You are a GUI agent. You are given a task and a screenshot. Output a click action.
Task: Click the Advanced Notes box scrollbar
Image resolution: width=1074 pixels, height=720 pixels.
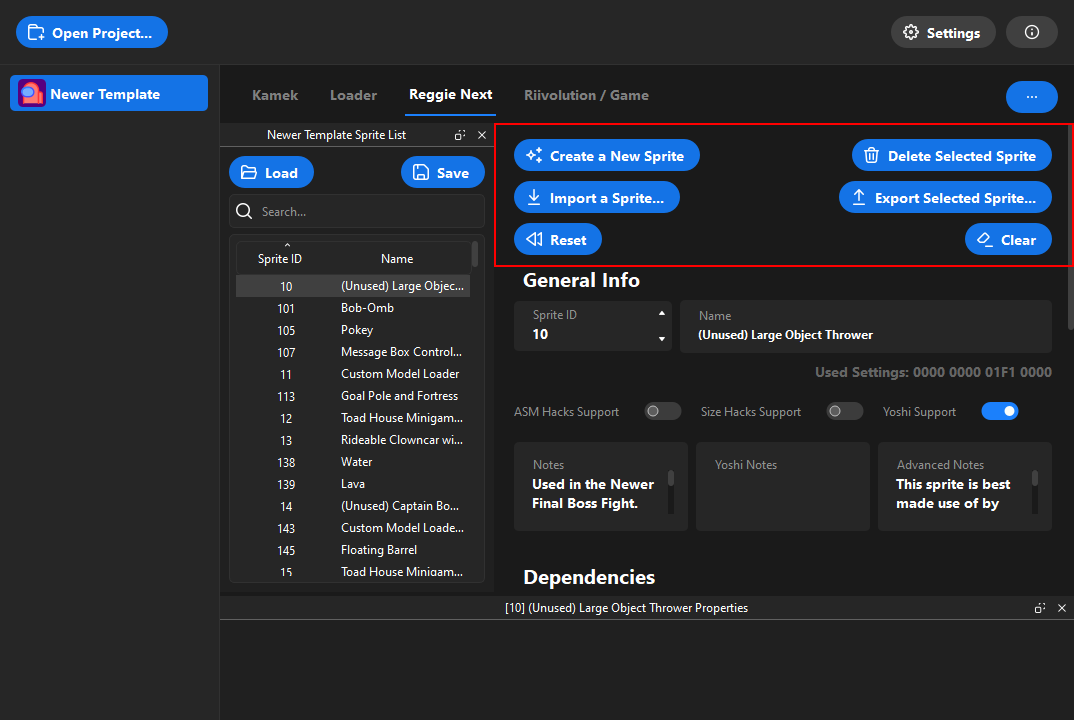[x=1035, y=478]
